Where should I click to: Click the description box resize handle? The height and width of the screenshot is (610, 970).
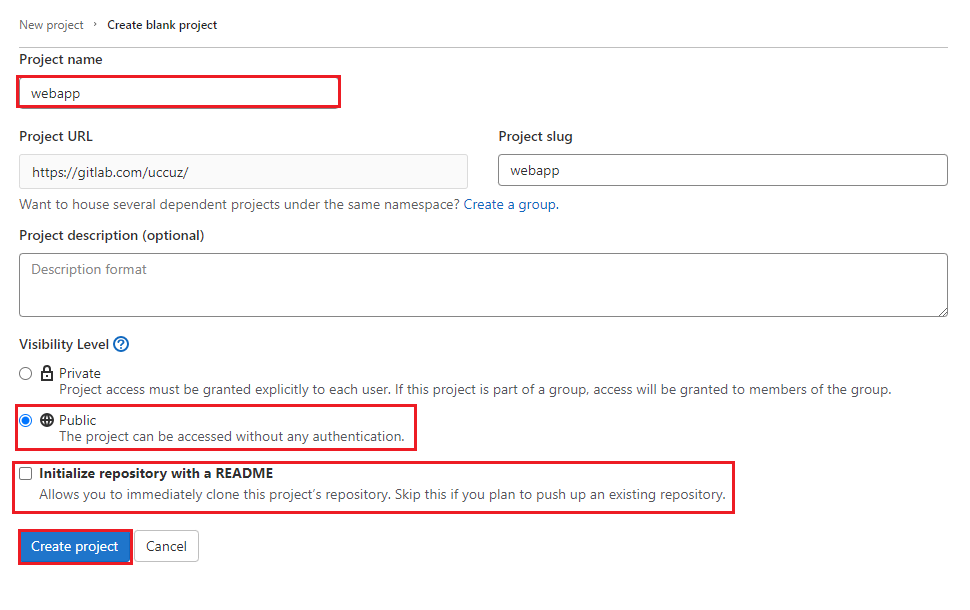pos(941,310)
